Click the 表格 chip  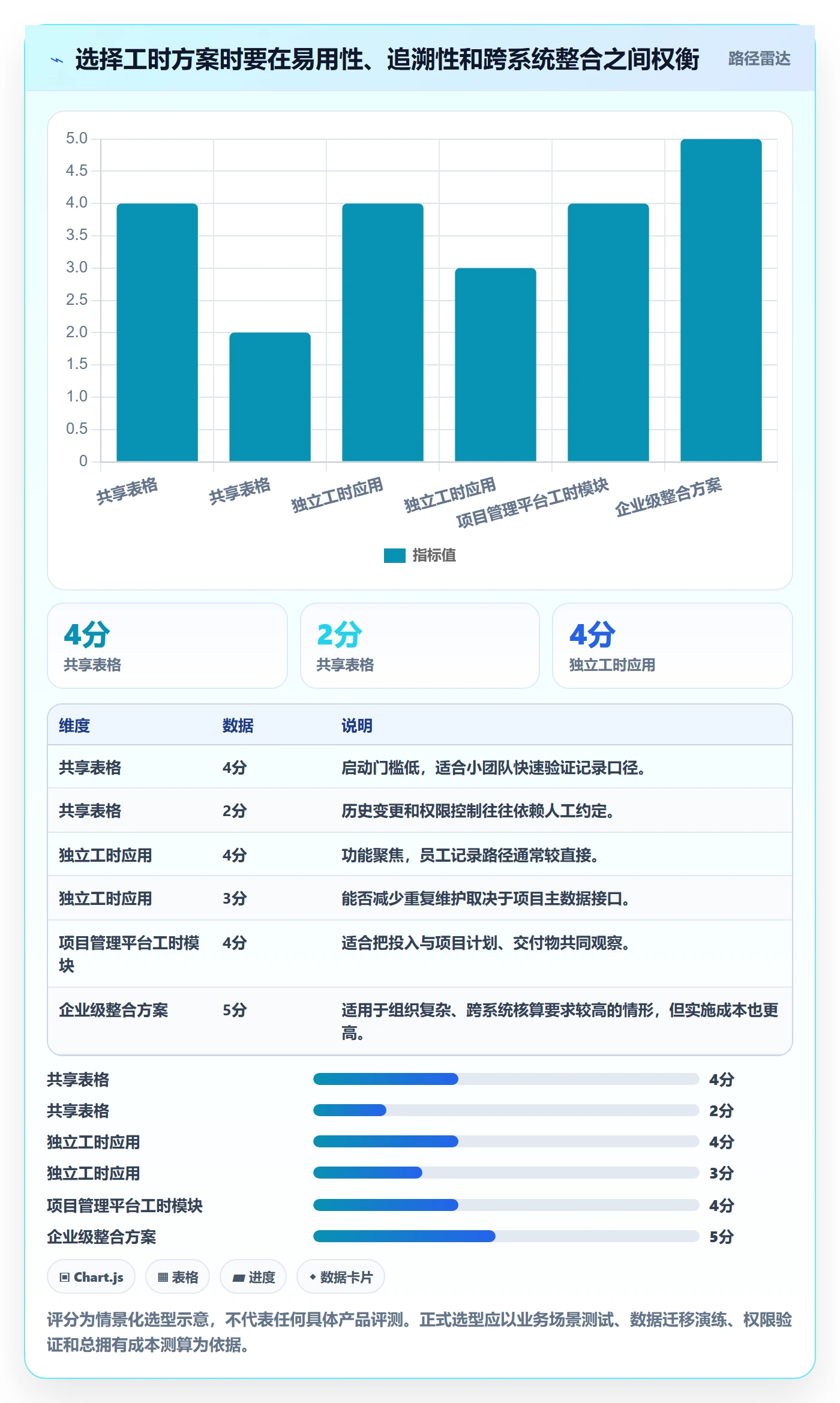178,1277
